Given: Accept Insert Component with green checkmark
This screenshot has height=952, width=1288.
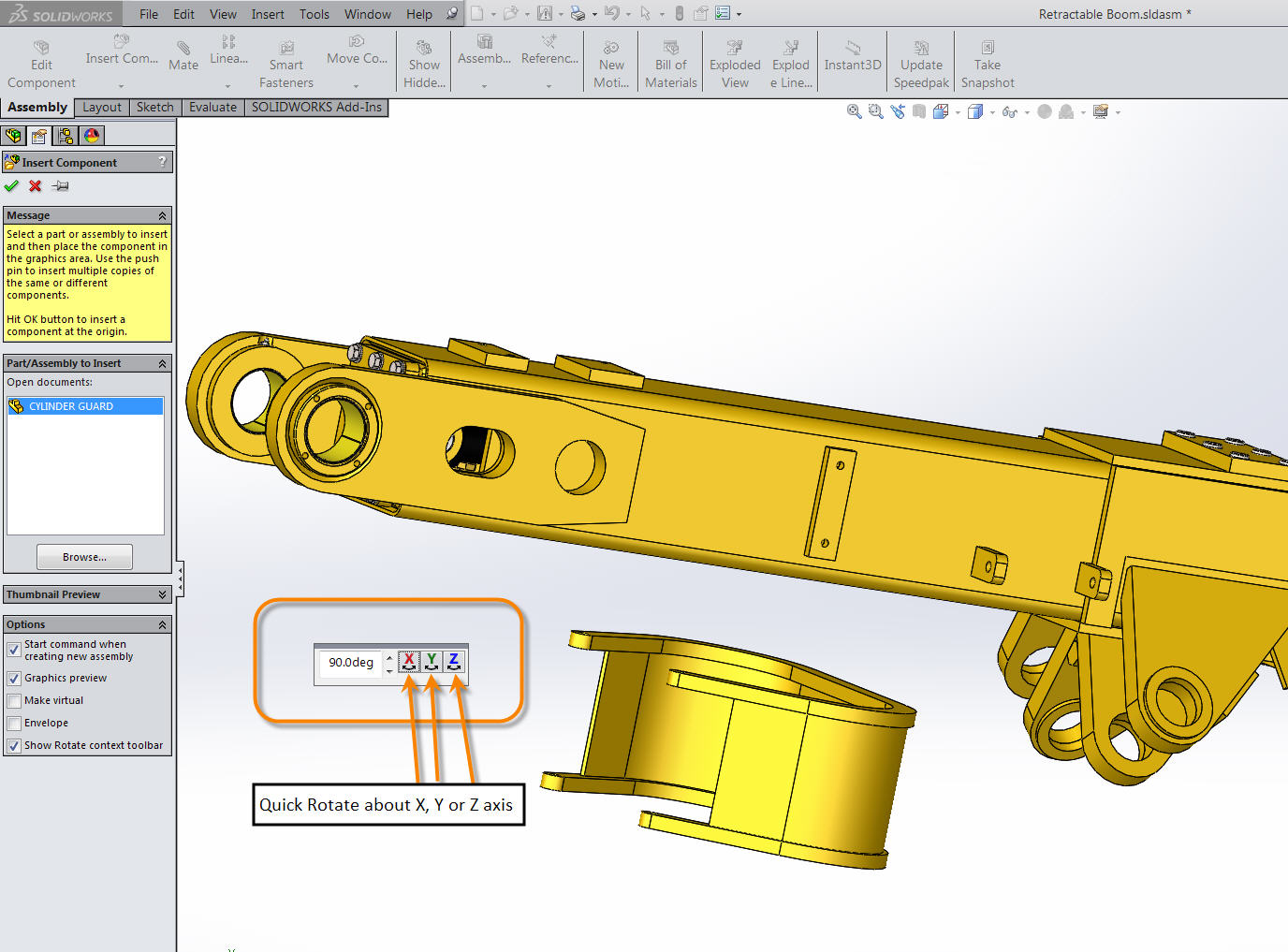Looking at the screenshot, I should point(11,185).
